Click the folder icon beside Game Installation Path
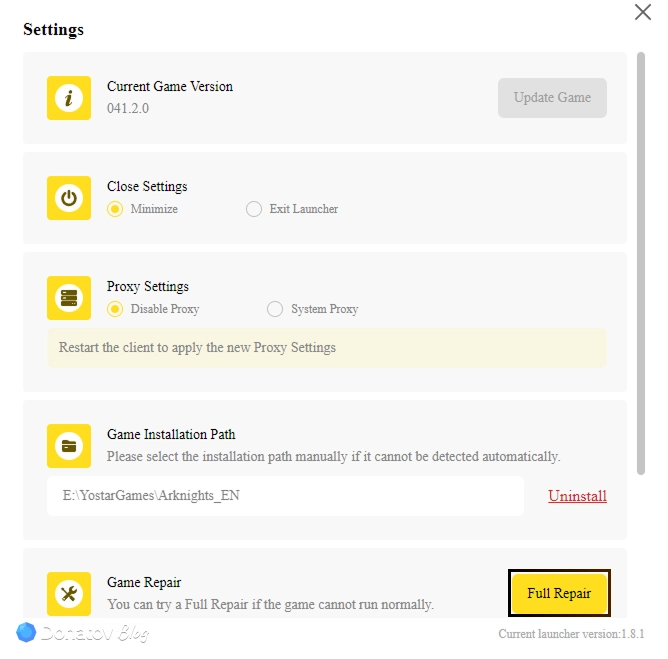Viewport: 668px width, 659px height. [69, 446]
